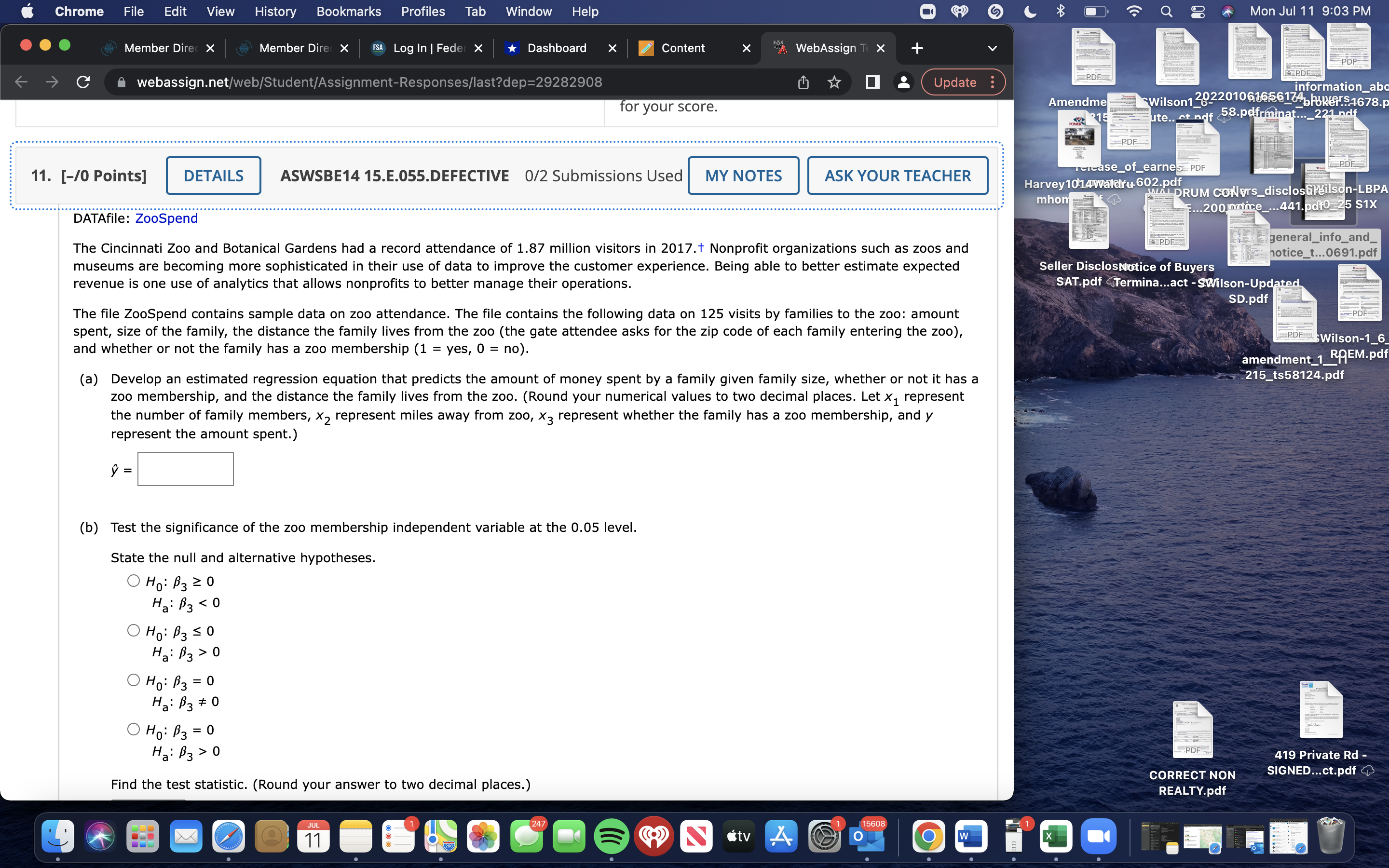The height and width of the screenshot is (868, 1389).
Task: Click inside the ŷ answer field
Action: click(x=185, y=468)
